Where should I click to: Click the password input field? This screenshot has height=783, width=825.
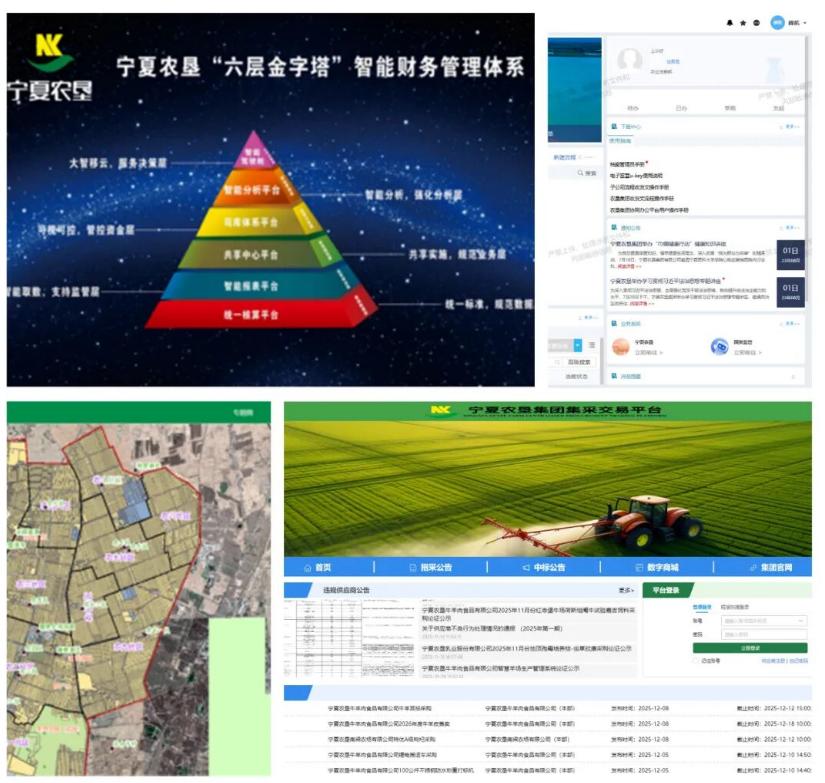coord(763,634)
